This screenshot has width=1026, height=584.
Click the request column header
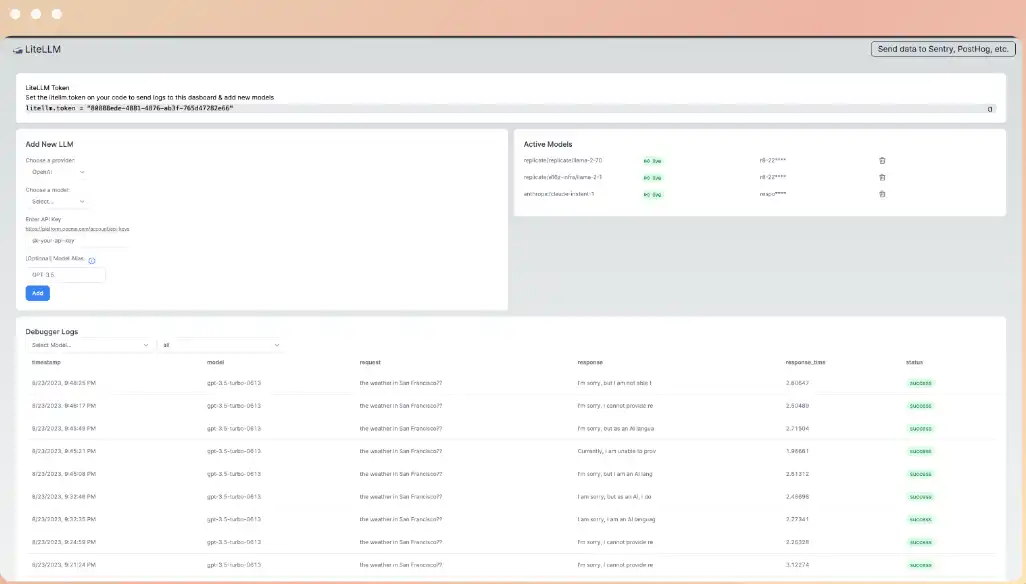[370, 362]
